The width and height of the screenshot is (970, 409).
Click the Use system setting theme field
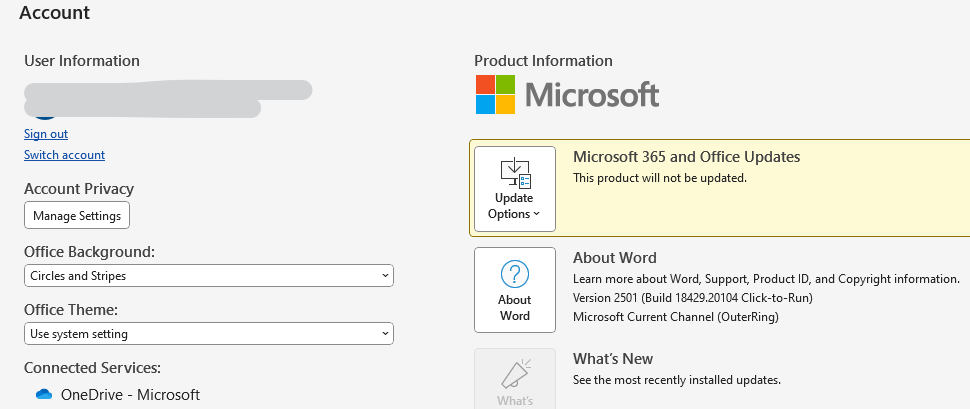200,333
